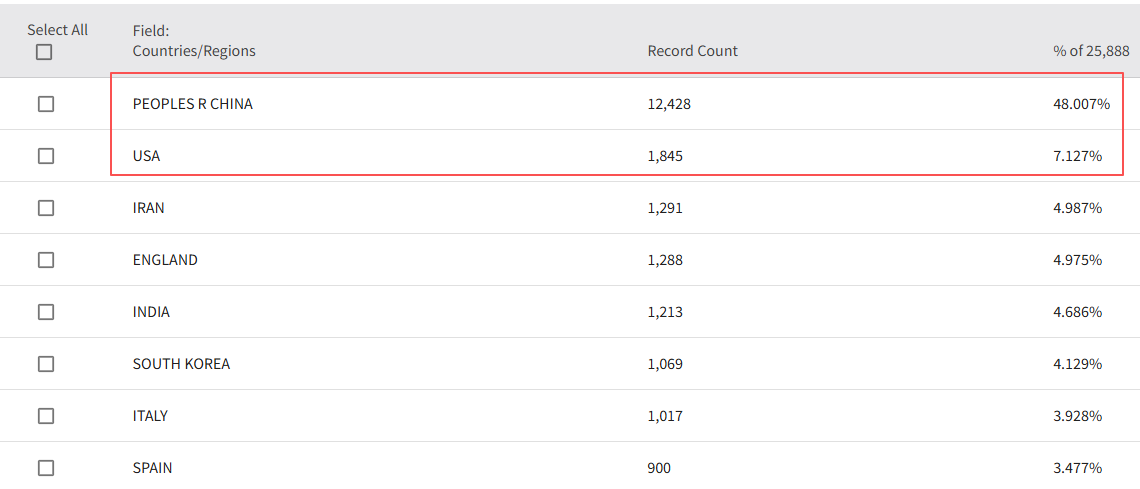Tick the Select All checkbox

pos(44,52)
